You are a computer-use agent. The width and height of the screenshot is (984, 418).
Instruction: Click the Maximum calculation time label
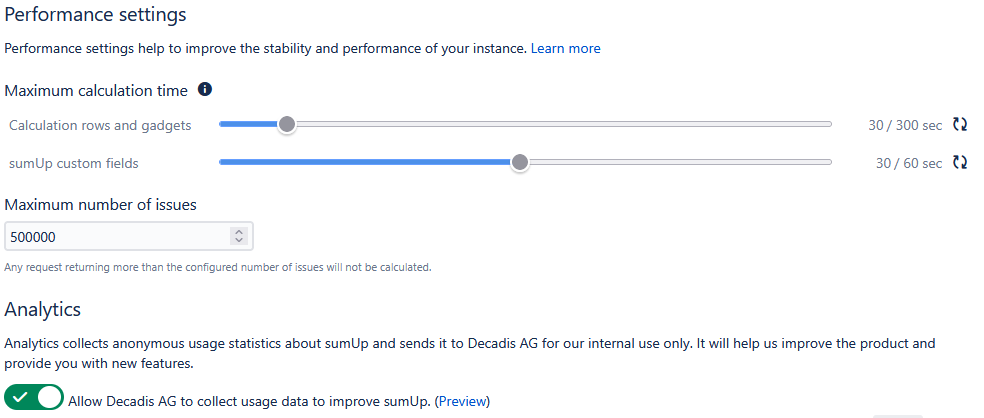pos(96,91)
